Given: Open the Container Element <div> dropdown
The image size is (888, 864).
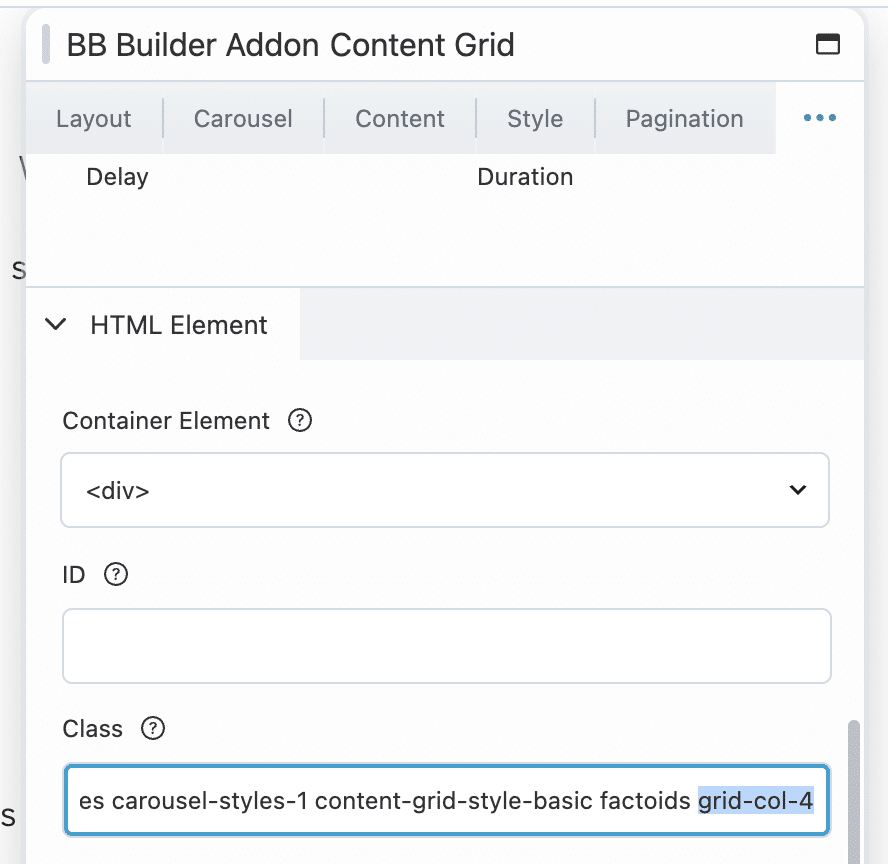Looking at the screenshot, I should pos(445,490).
